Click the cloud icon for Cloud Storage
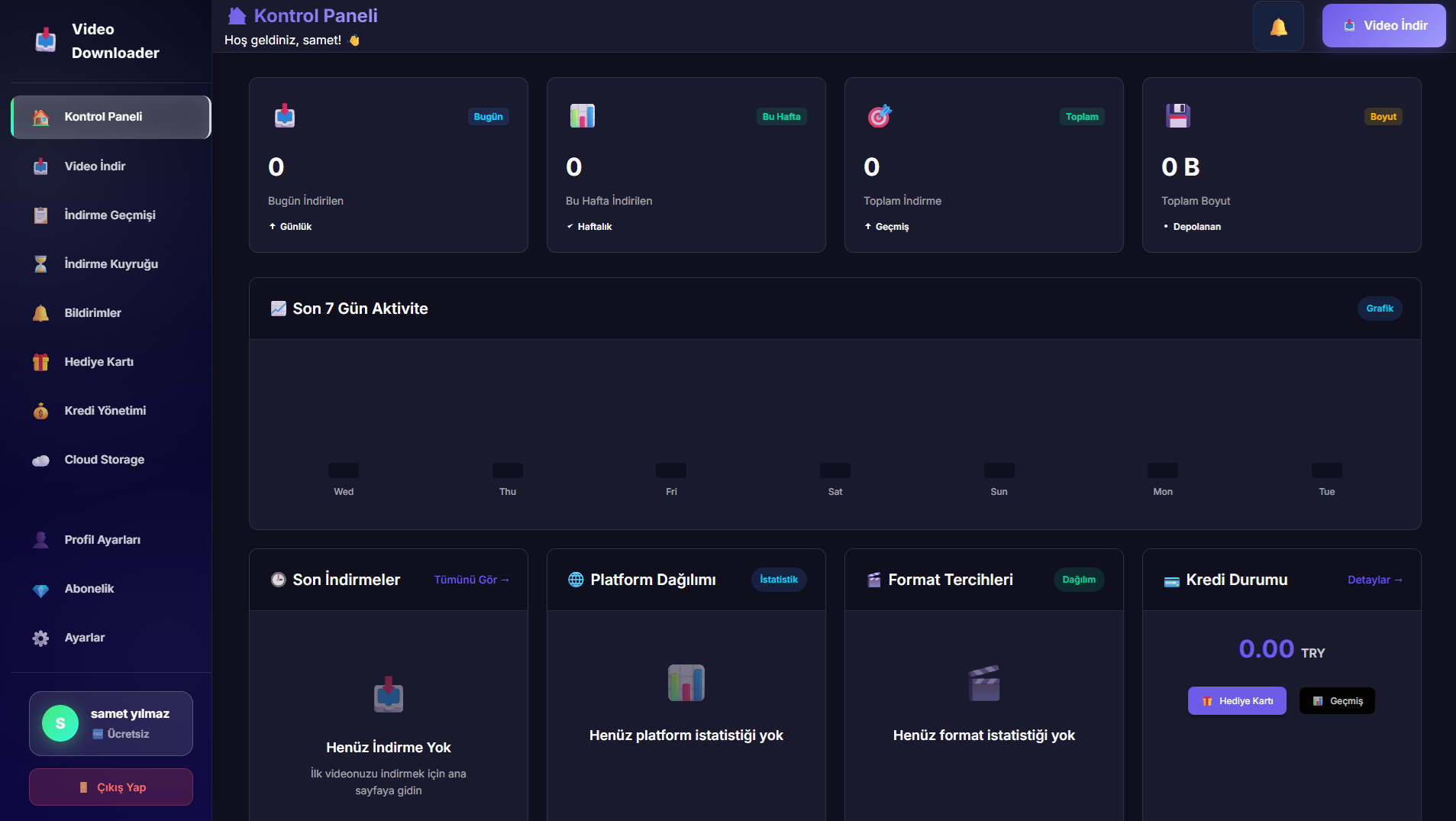1456x821 pixels. (x=41, y=460)
